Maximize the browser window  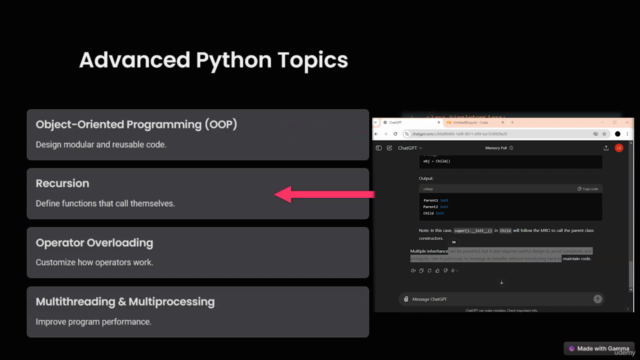pos(615,122)
